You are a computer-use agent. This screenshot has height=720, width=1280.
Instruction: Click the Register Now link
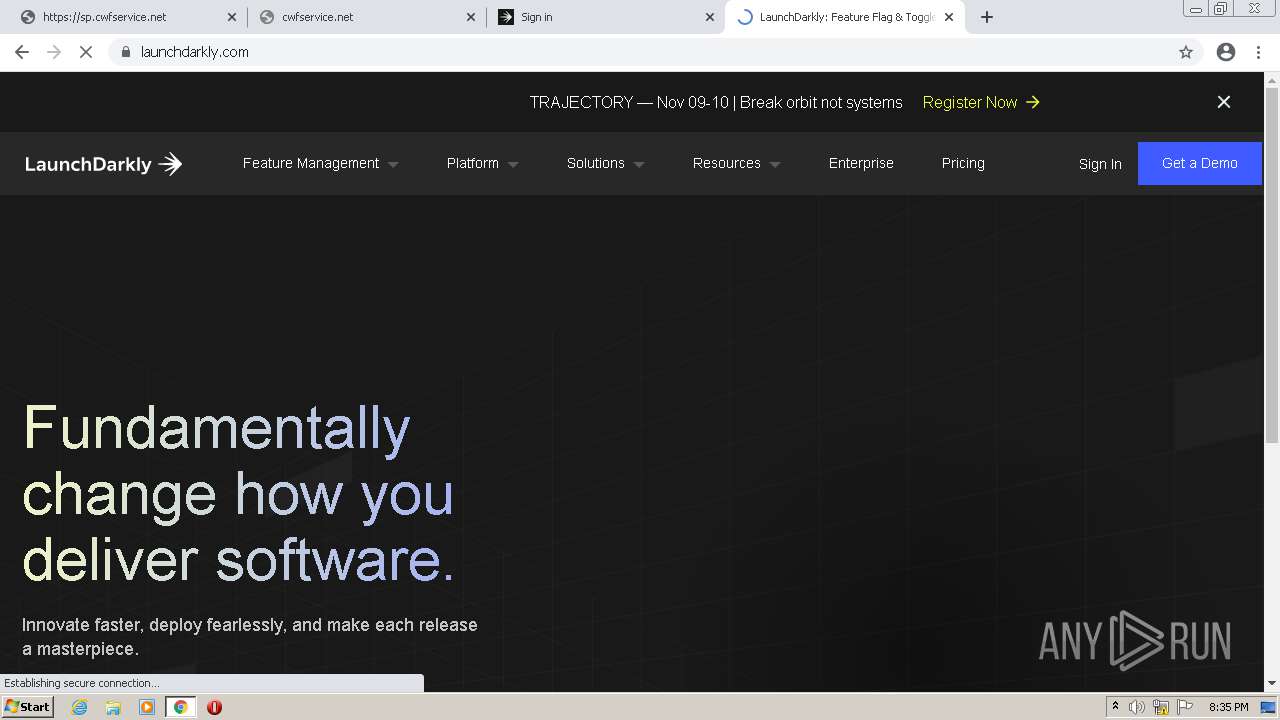coord(981,102)
